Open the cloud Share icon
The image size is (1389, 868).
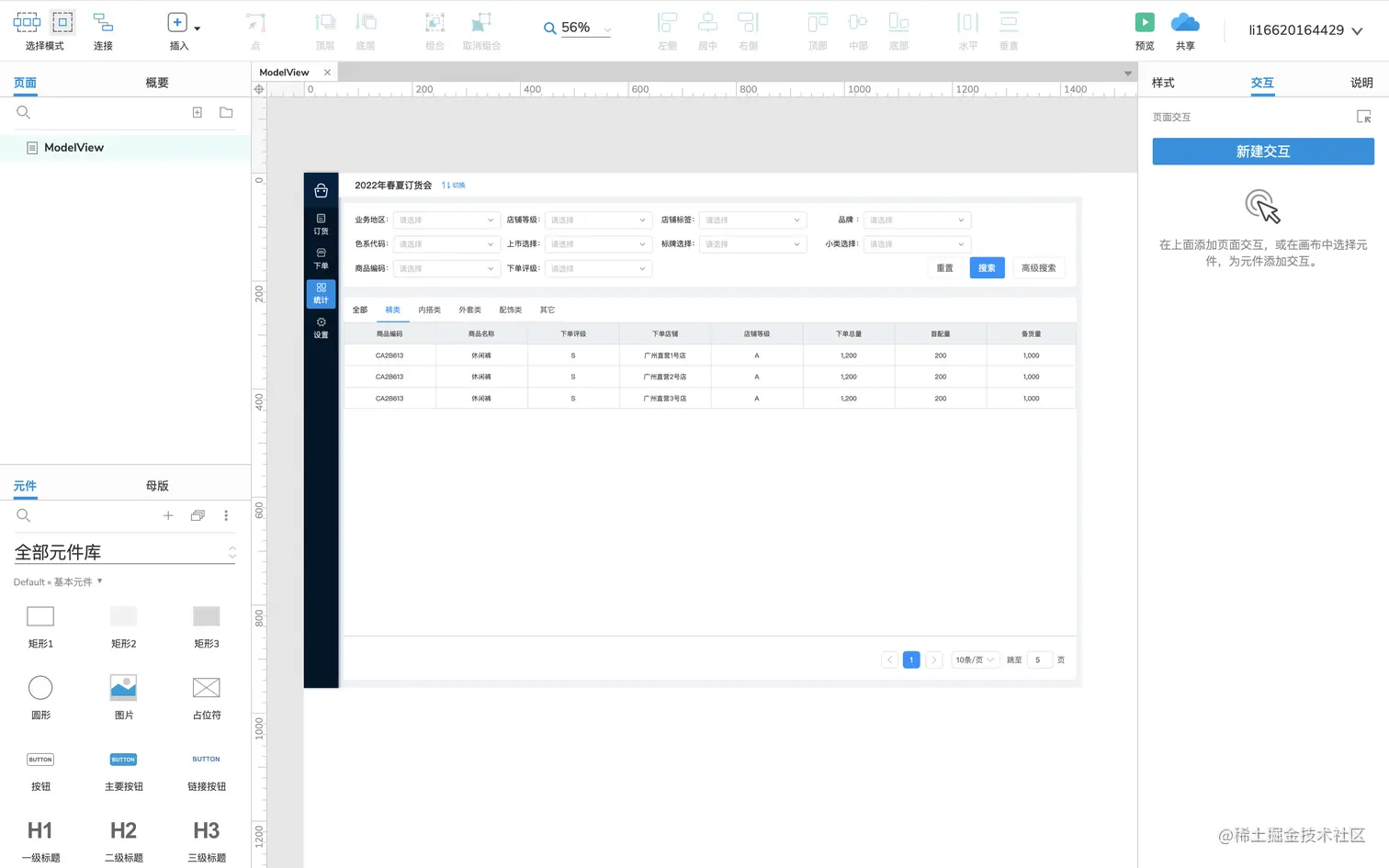click(1185, 22)
